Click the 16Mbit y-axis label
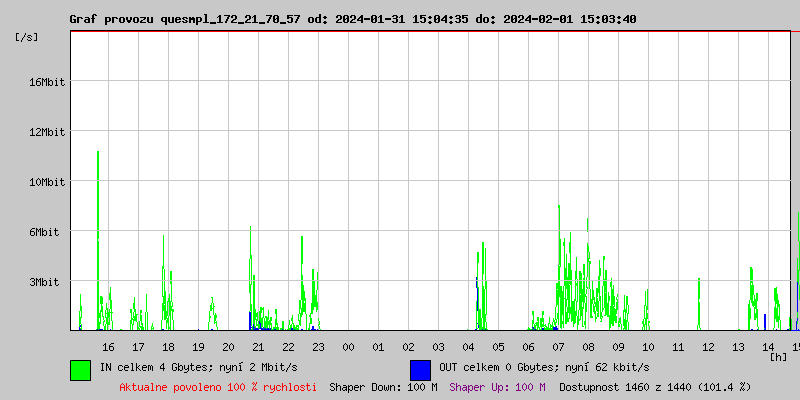The height and width of the screenshot is (400, 800). [46, 82]
